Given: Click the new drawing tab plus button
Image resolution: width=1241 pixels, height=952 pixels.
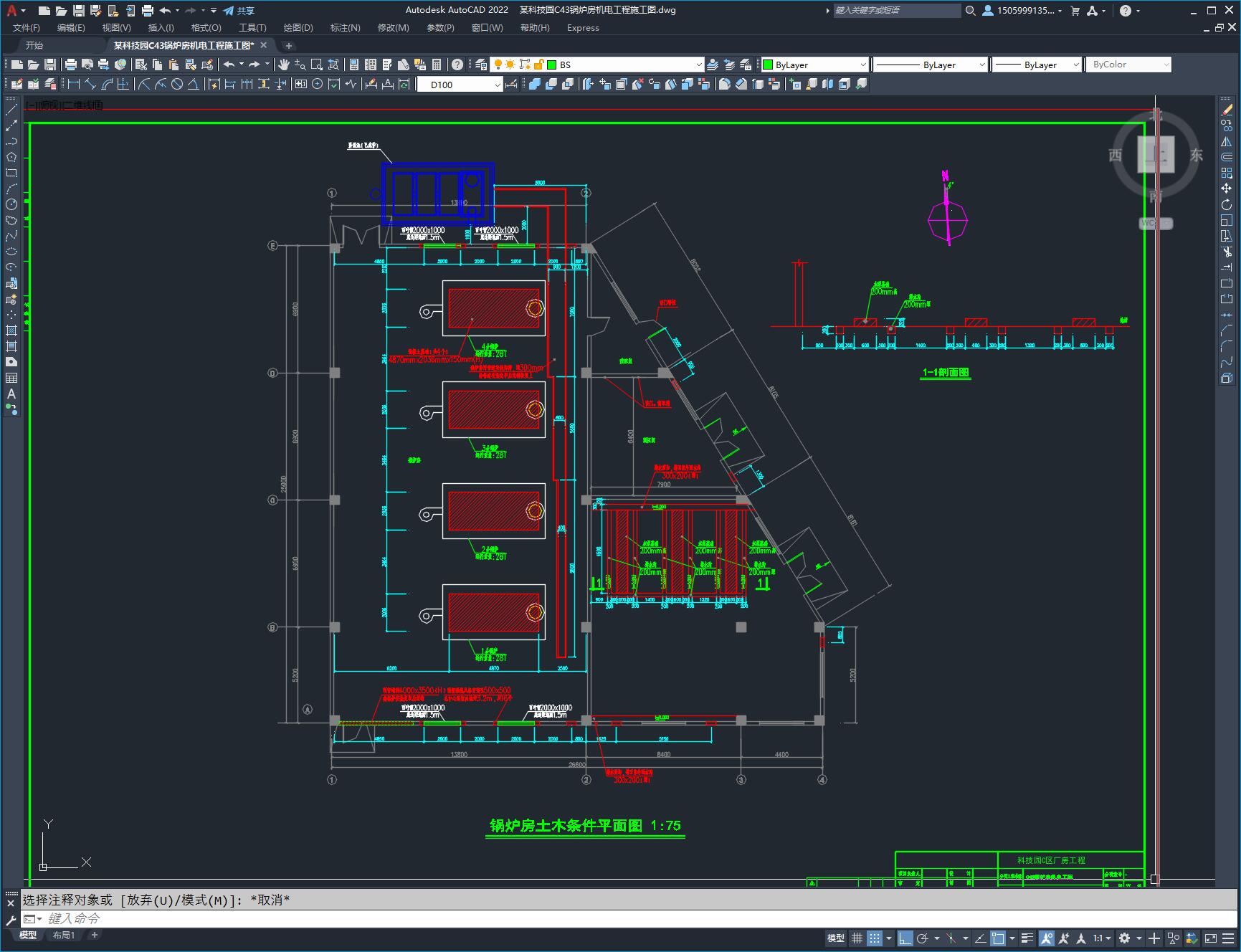Looking at the screenshot, I should coord(289,45).
